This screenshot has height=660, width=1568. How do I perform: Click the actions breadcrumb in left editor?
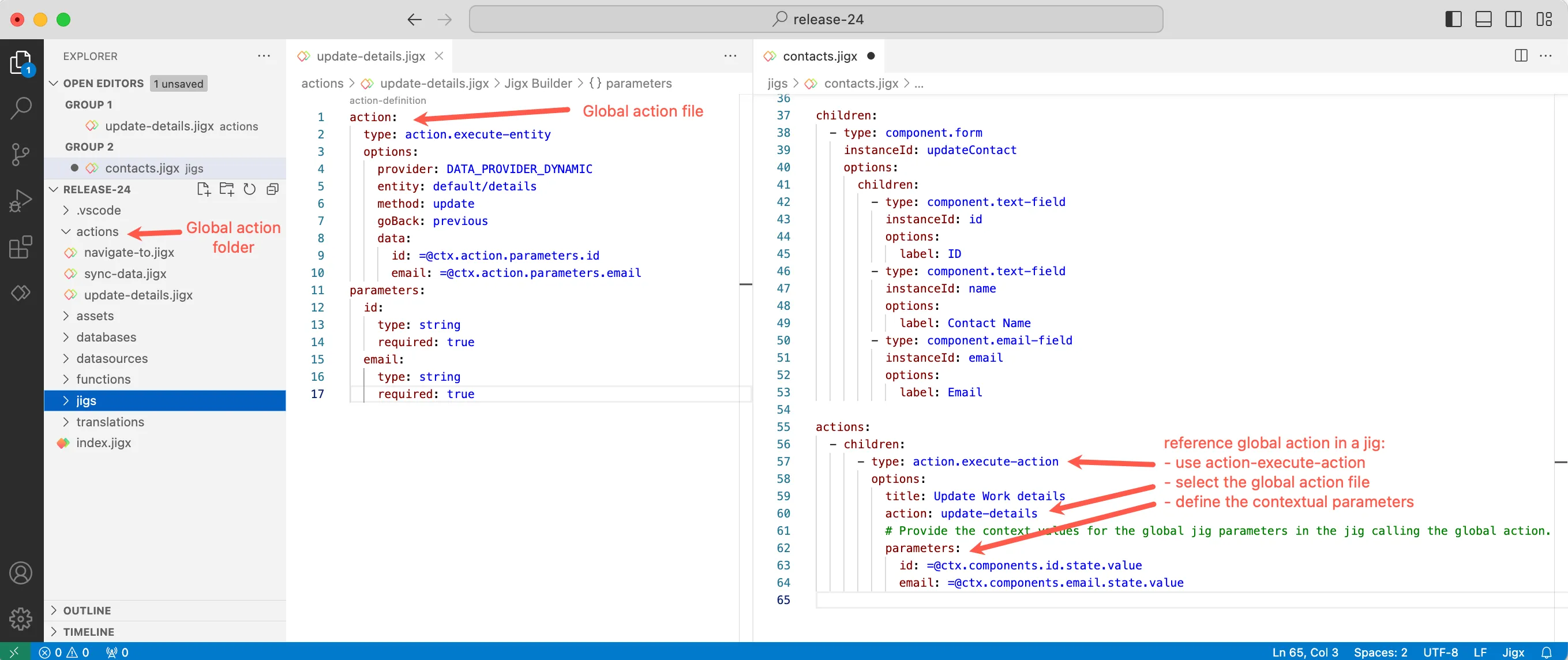tap(322, 84)
